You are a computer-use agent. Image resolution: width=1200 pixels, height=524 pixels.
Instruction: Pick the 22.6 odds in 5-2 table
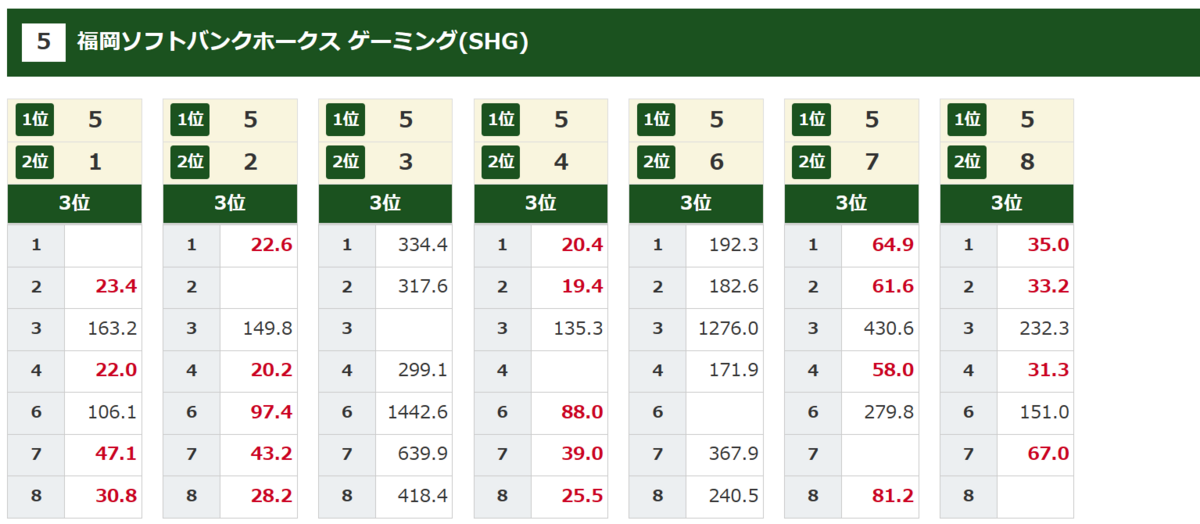point(258,245)
